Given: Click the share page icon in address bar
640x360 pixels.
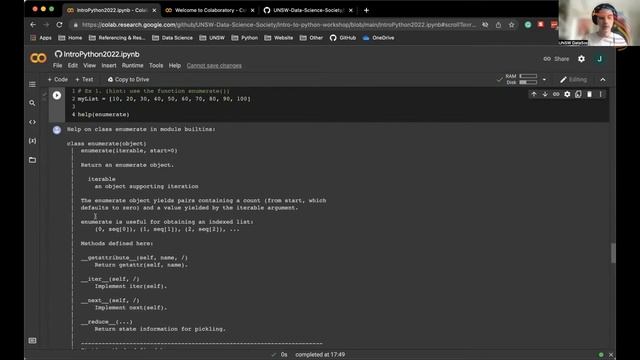Looking at the screenshot, I should pyautogui.click(x=498, y=25).
